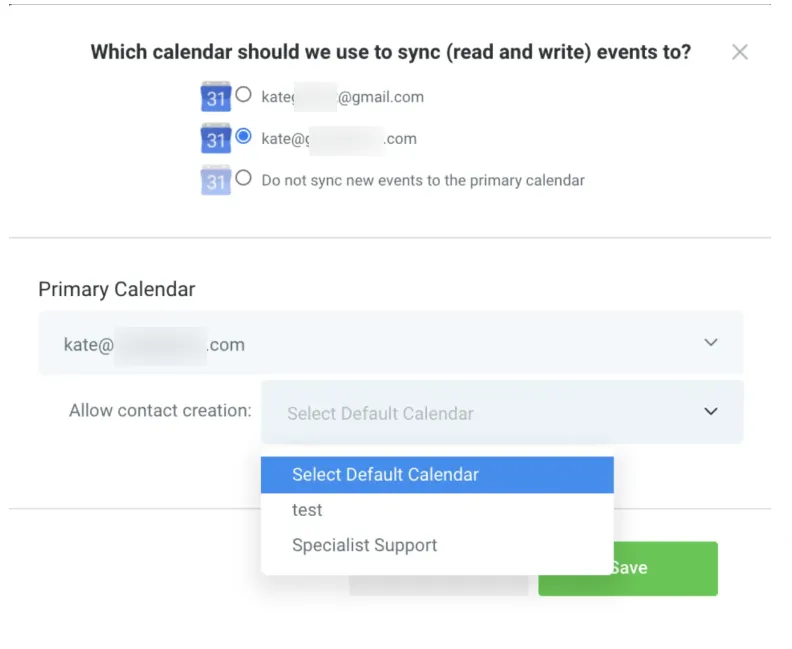The height and width of the screenshot is (649, 792).
Task: Click the 'Primary Calendar' heading
Action: pyautogui.click(x=117, y=290)
